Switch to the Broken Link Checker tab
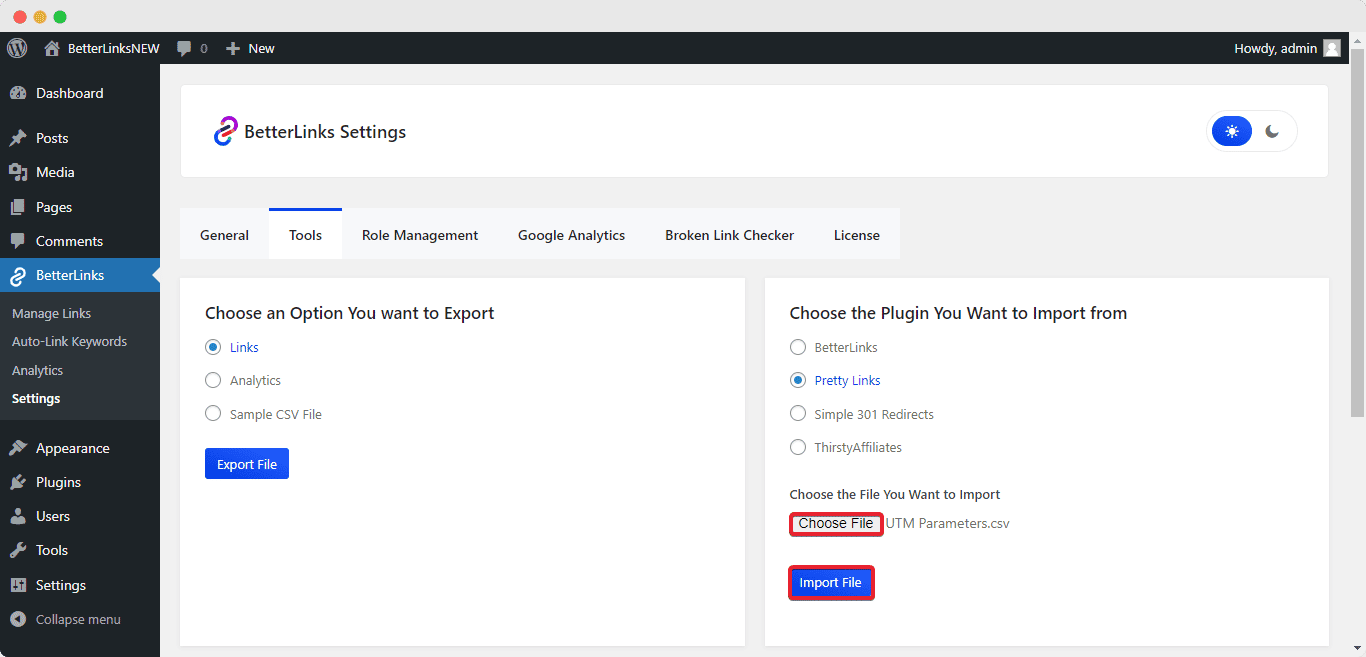Viewport: 1366px width, 657px height. click(x=729, y=235)
